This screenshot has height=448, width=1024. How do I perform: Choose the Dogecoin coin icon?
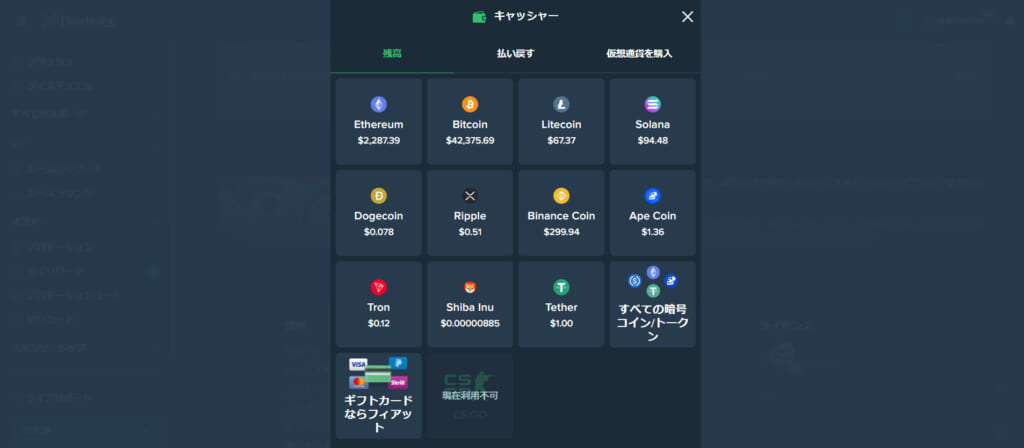click(379, 196)
